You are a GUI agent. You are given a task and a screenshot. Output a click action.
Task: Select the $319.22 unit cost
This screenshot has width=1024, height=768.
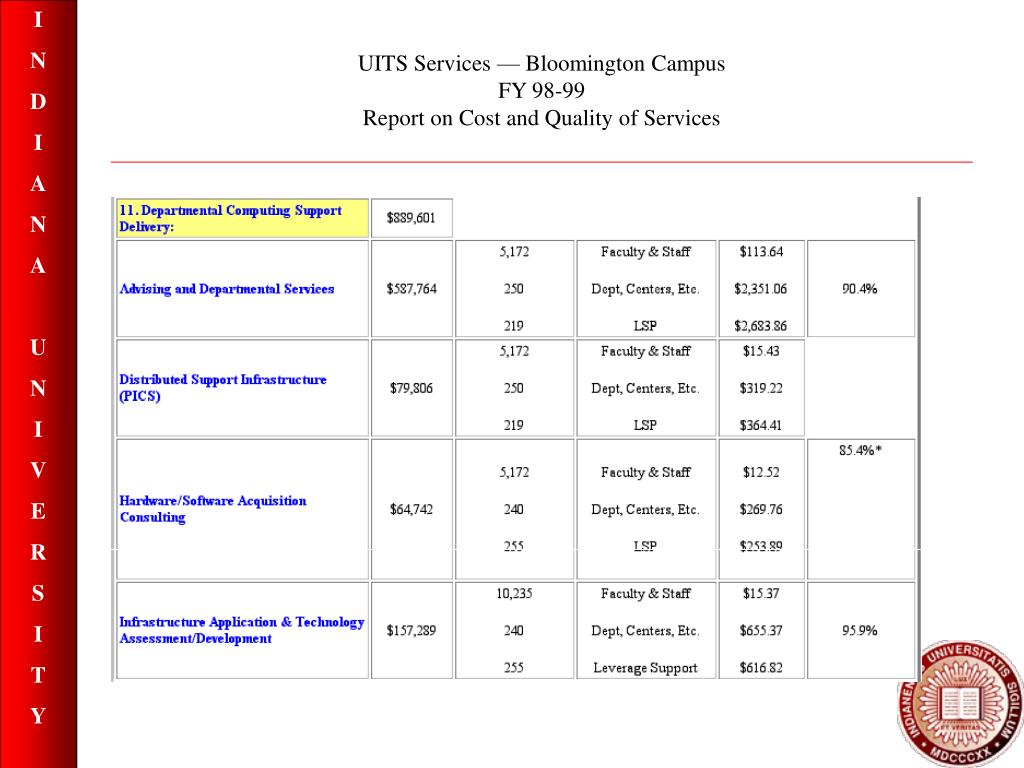761,388
